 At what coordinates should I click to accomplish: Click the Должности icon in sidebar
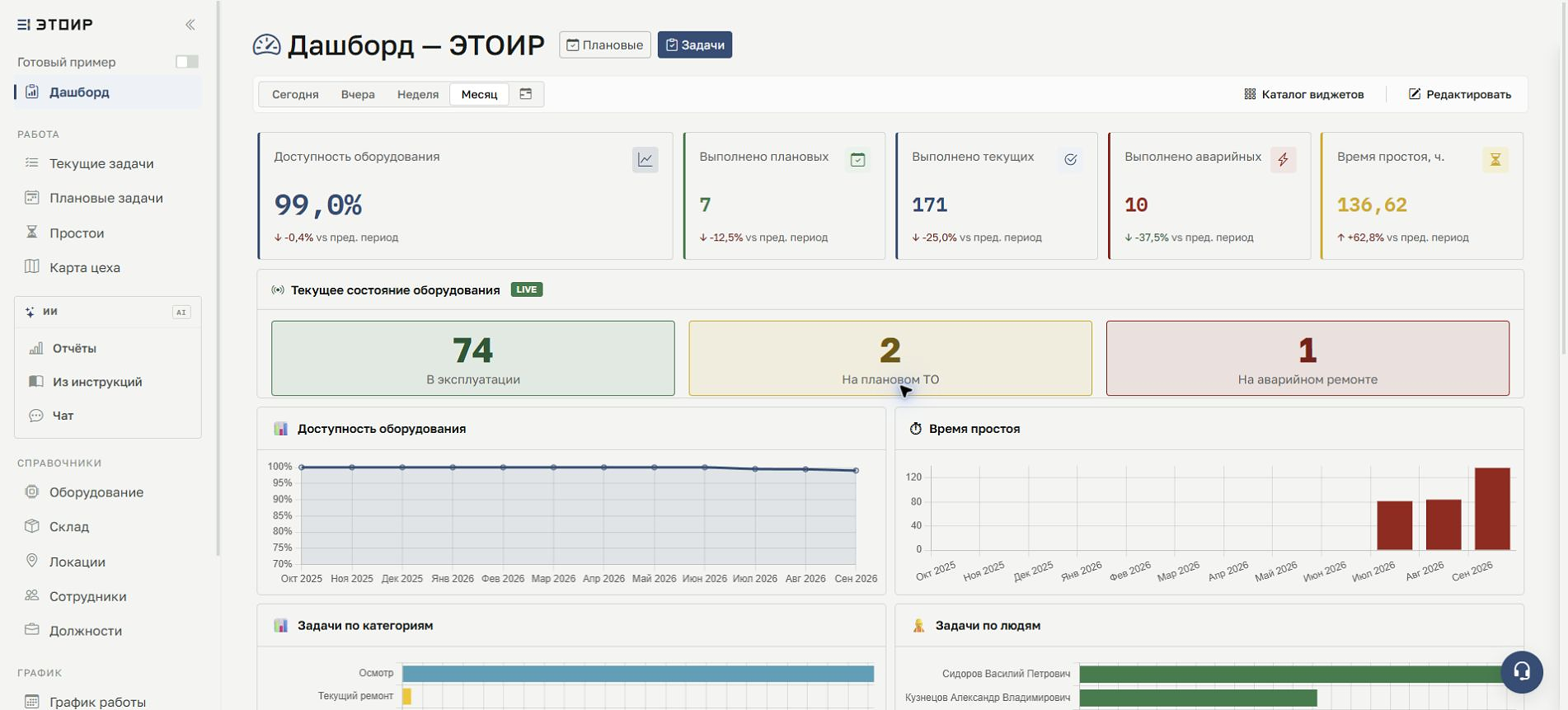[32, 630]
